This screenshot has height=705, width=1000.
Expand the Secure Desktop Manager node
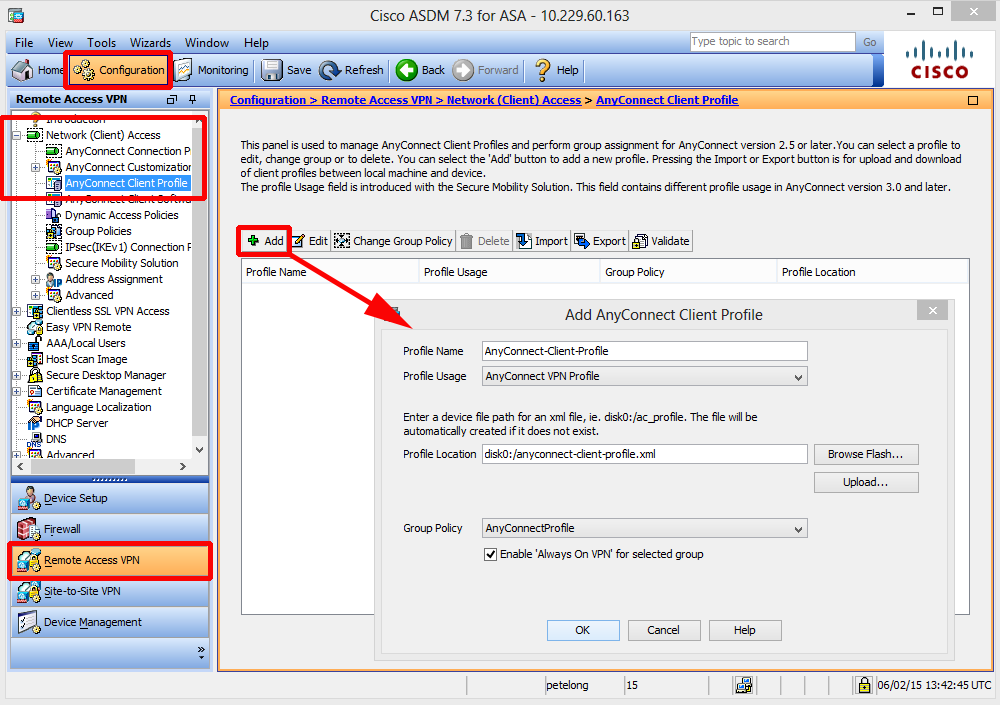point(17,375)
